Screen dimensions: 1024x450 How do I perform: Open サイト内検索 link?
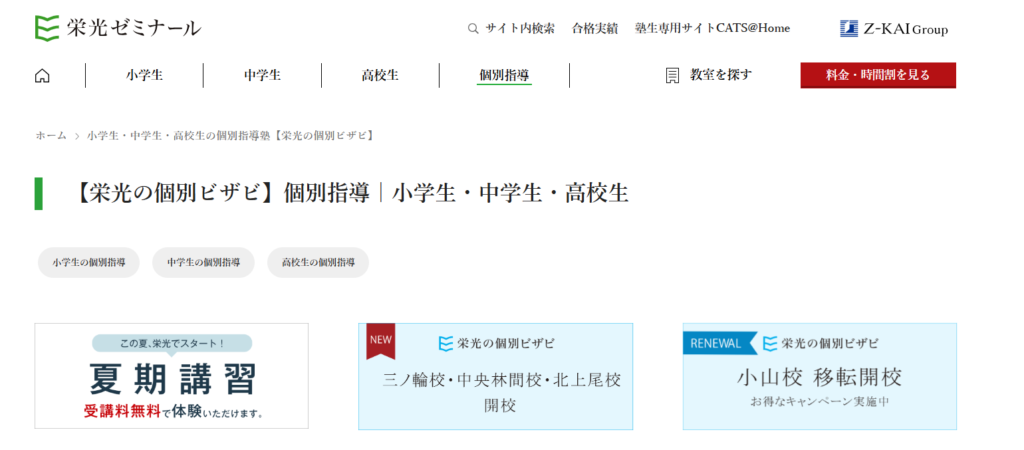tap(520, 29)
